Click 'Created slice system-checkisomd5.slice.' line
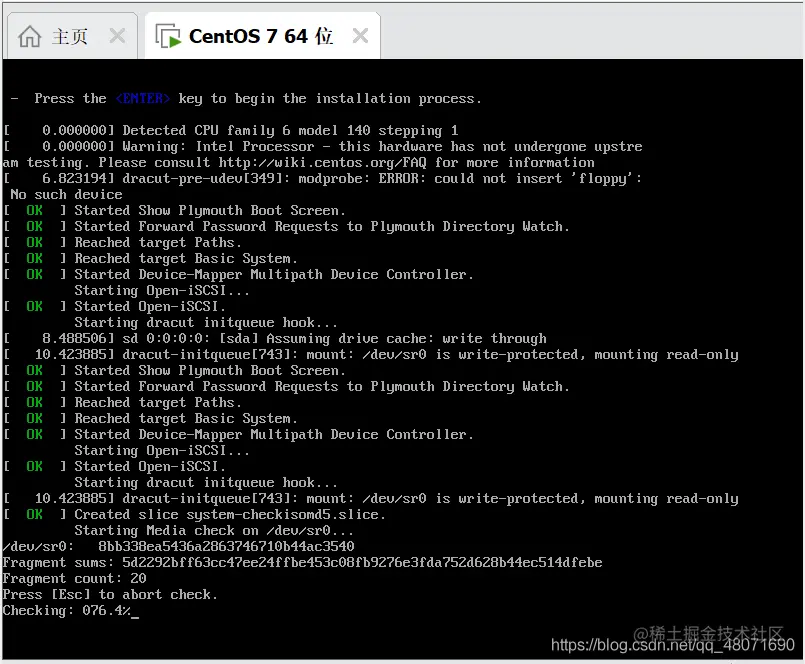This screenshot has width=805, height=664. coord(194,515)
